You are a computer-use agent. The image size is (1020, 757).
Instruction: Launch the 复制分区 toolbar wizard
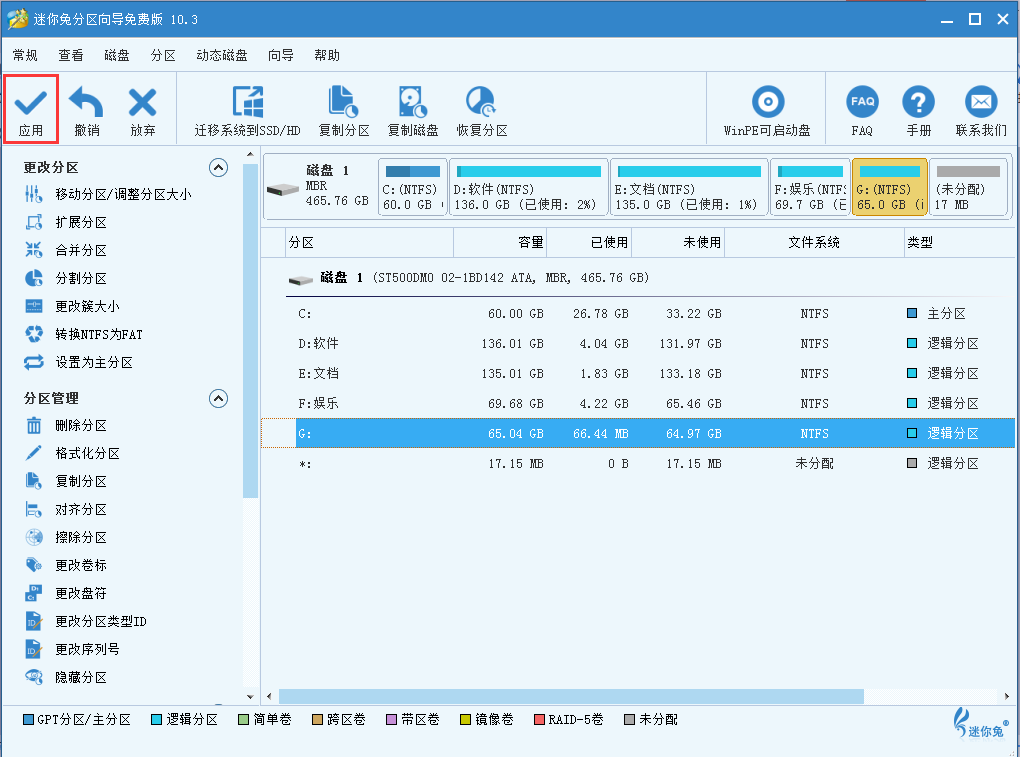pos(343,111)
